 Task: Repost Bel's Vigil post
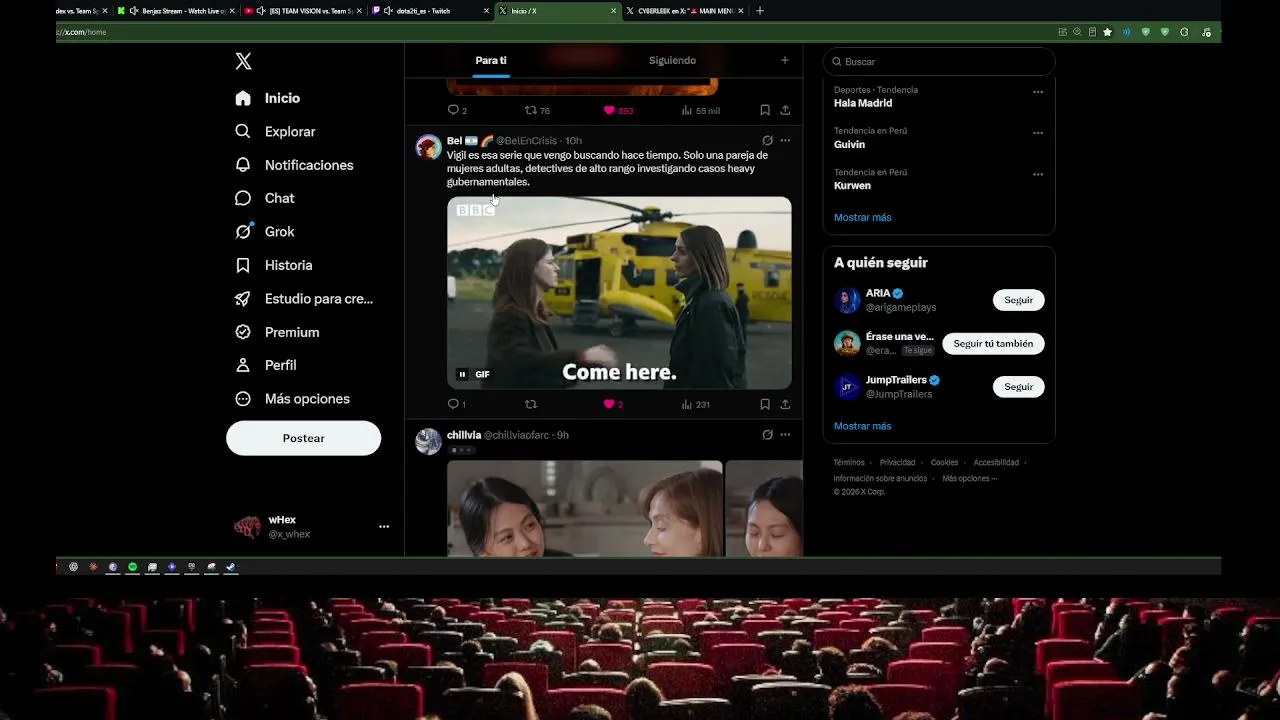click(x=531, y=404)
